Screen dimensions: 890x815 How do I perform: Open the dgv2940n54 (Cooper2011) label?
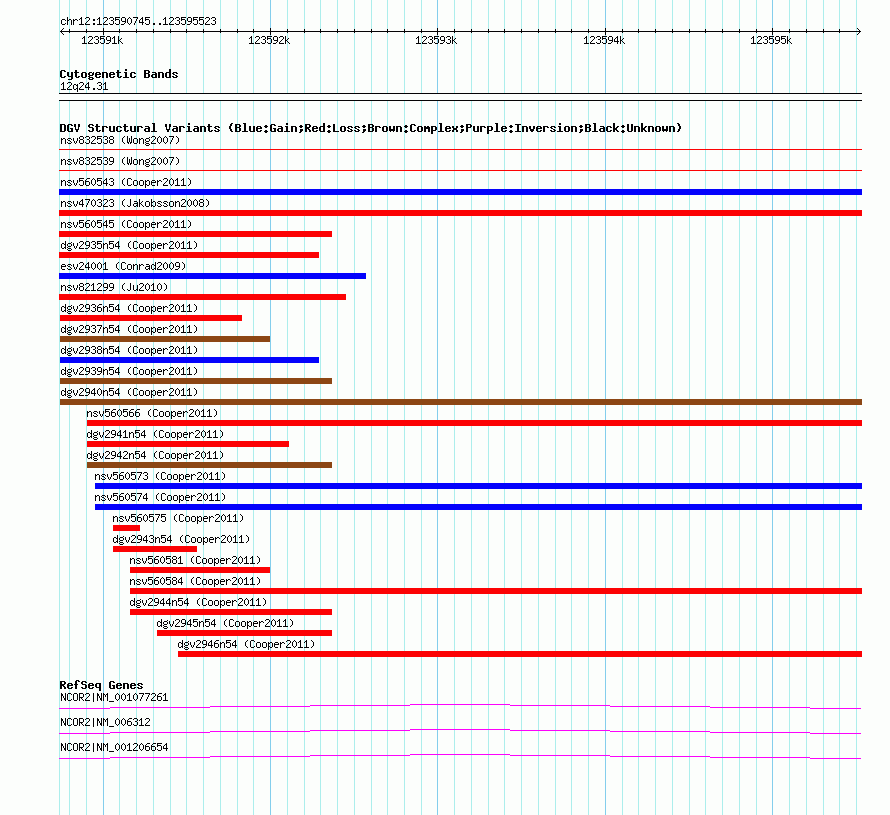point(129,392)
